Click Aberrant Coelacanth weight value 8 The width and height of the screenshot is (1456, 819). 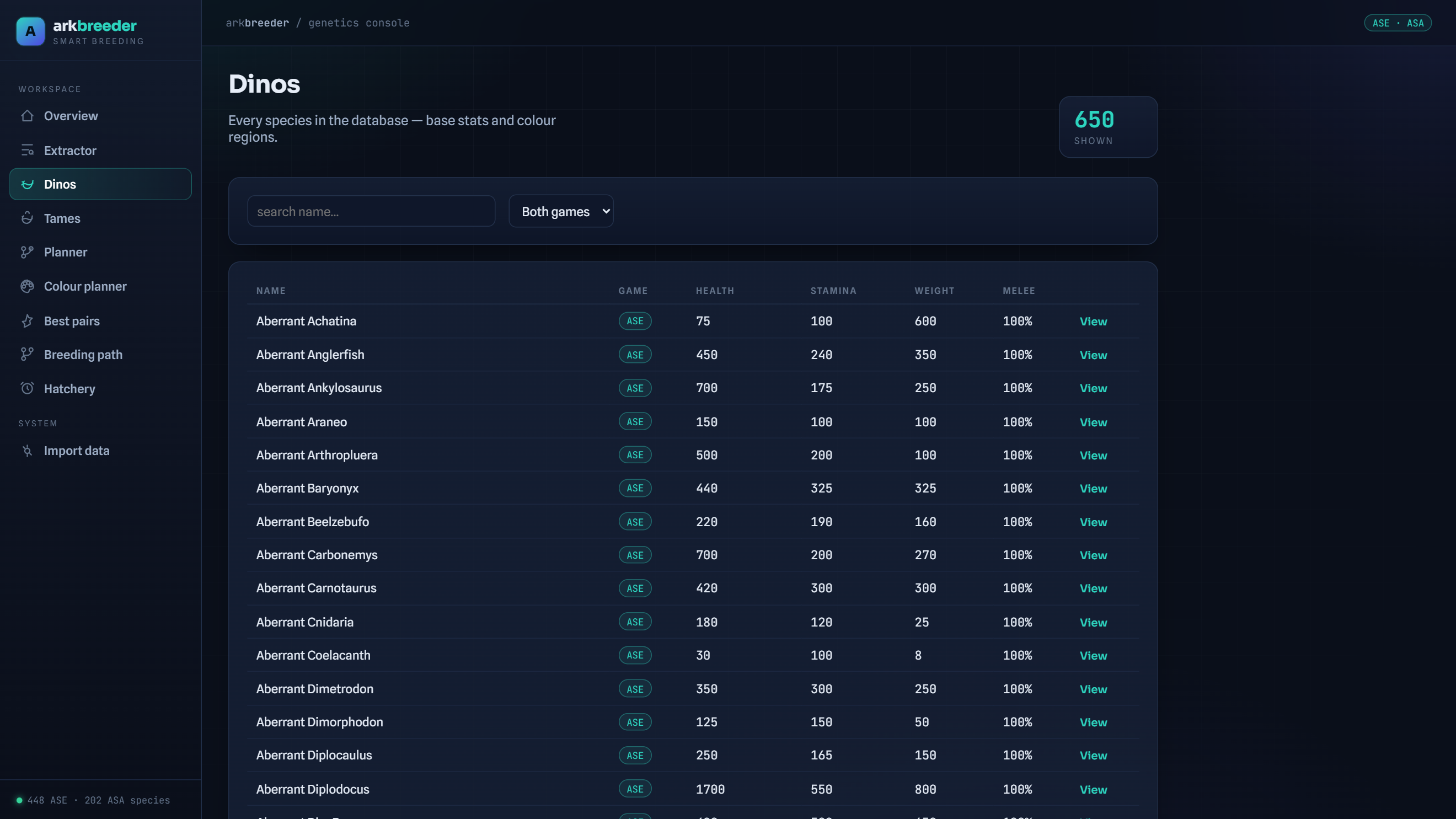tap(918, 655)
